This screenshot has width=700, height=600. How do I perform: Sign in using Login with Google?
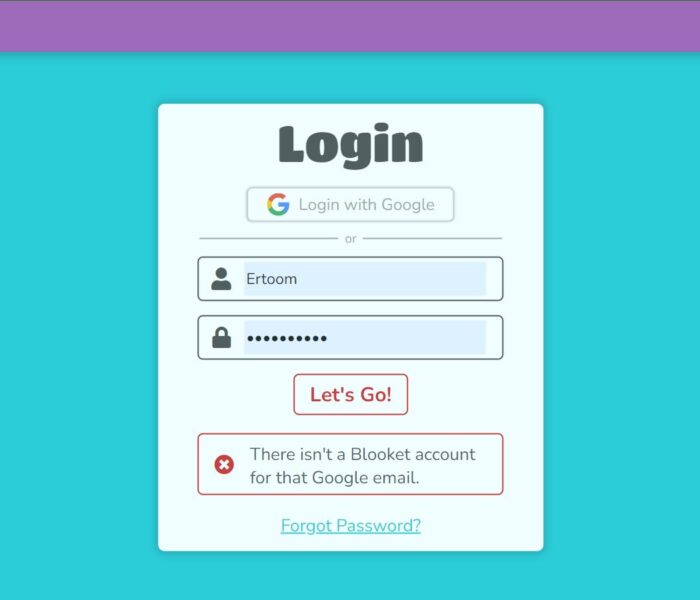pyautogui.click(x=350, y=204)
